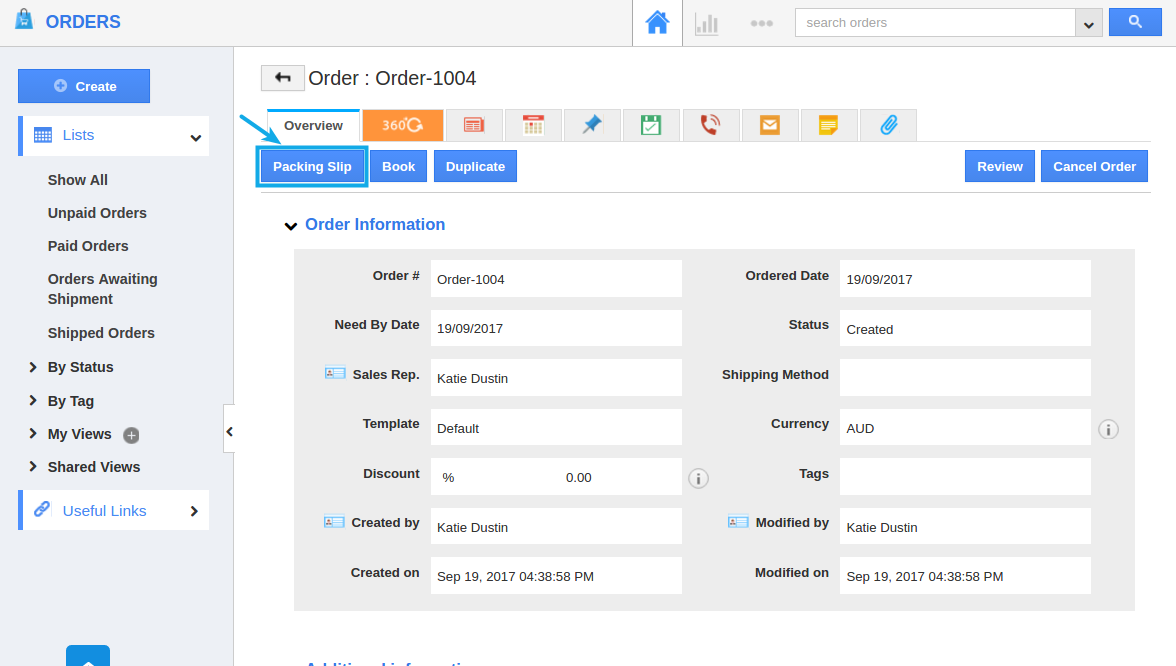Viewport: 1176px width, 666px height.
Task: Open the news feed tab icon
Action: coord(474,125)
